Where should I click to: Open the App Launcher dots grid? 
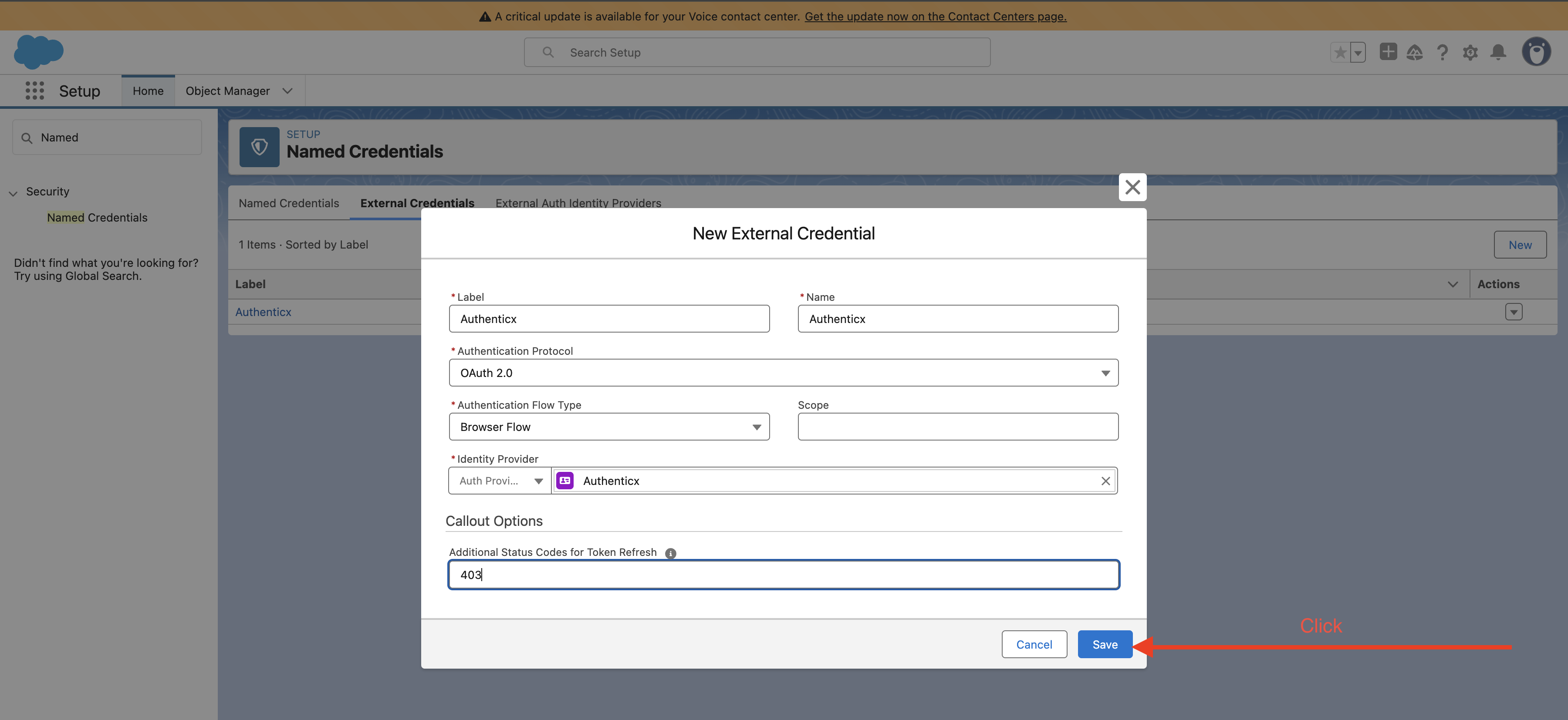tap(35, 91)
